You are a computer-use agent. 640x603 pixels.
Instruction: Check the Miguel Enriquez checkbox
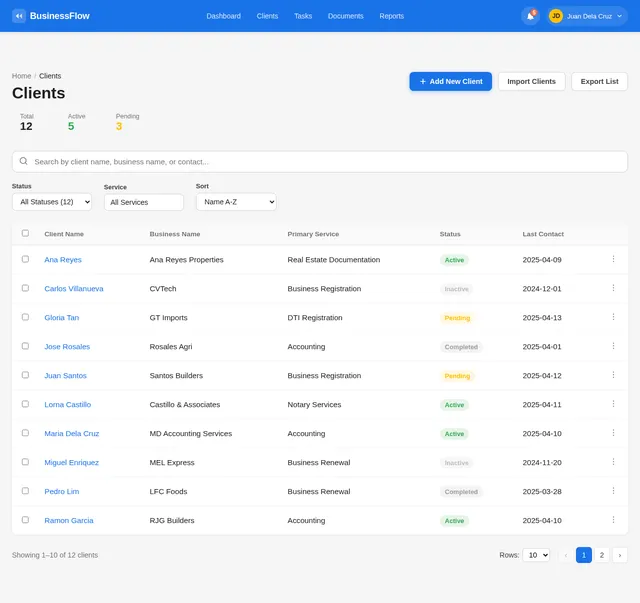[25, 462]
